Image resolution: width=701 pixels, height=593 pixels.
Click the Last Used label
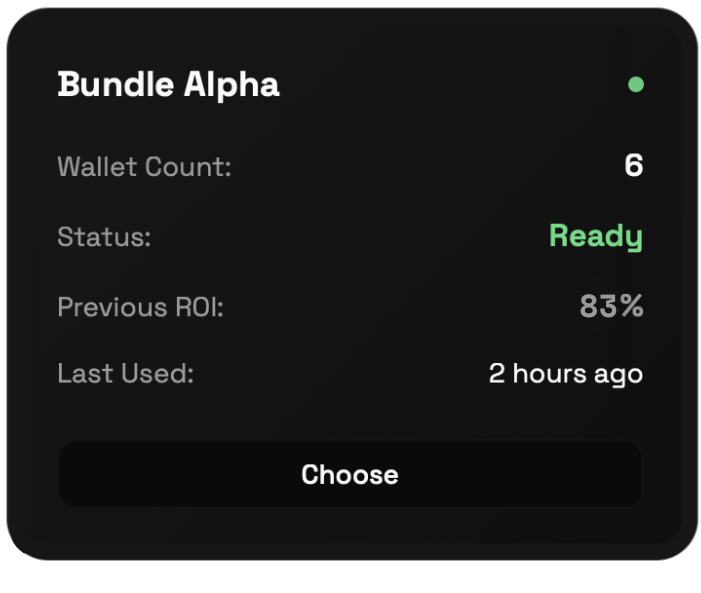pos(125,374)
